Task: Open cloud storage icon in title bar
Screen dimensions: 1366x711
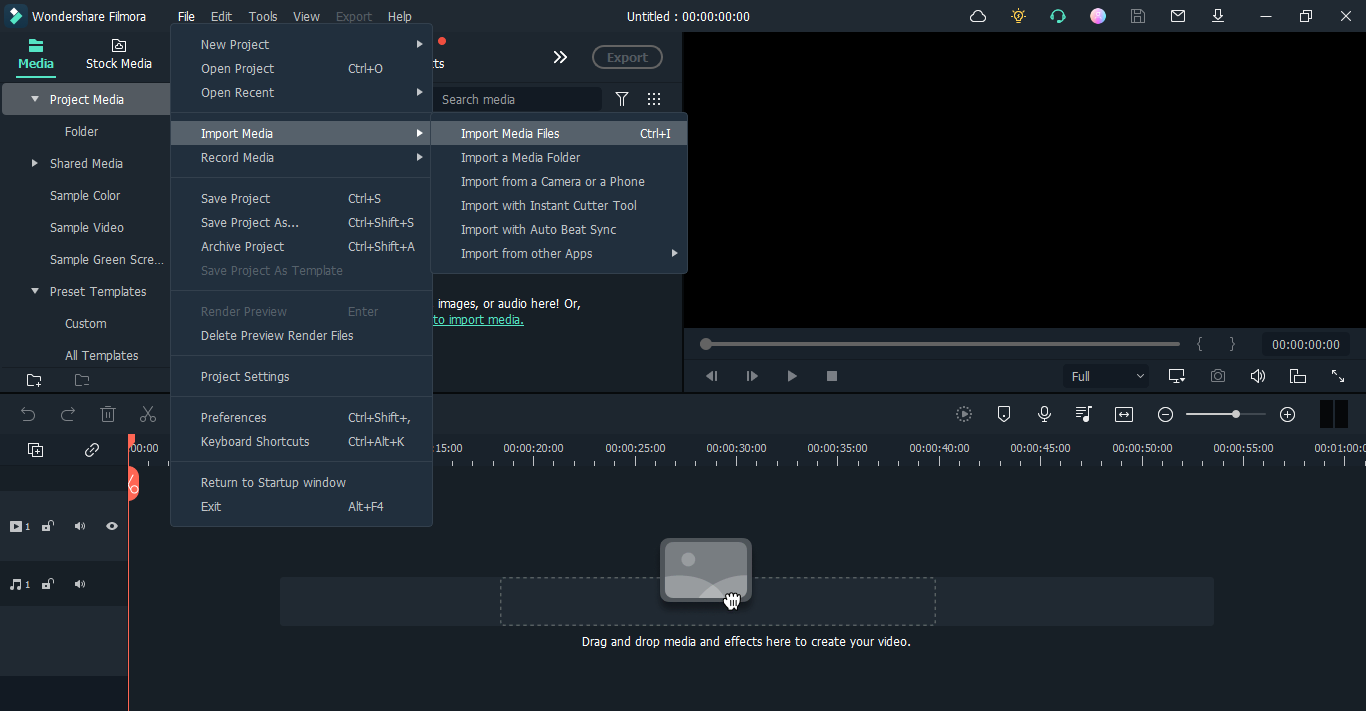Action: (x=978, y=16)
